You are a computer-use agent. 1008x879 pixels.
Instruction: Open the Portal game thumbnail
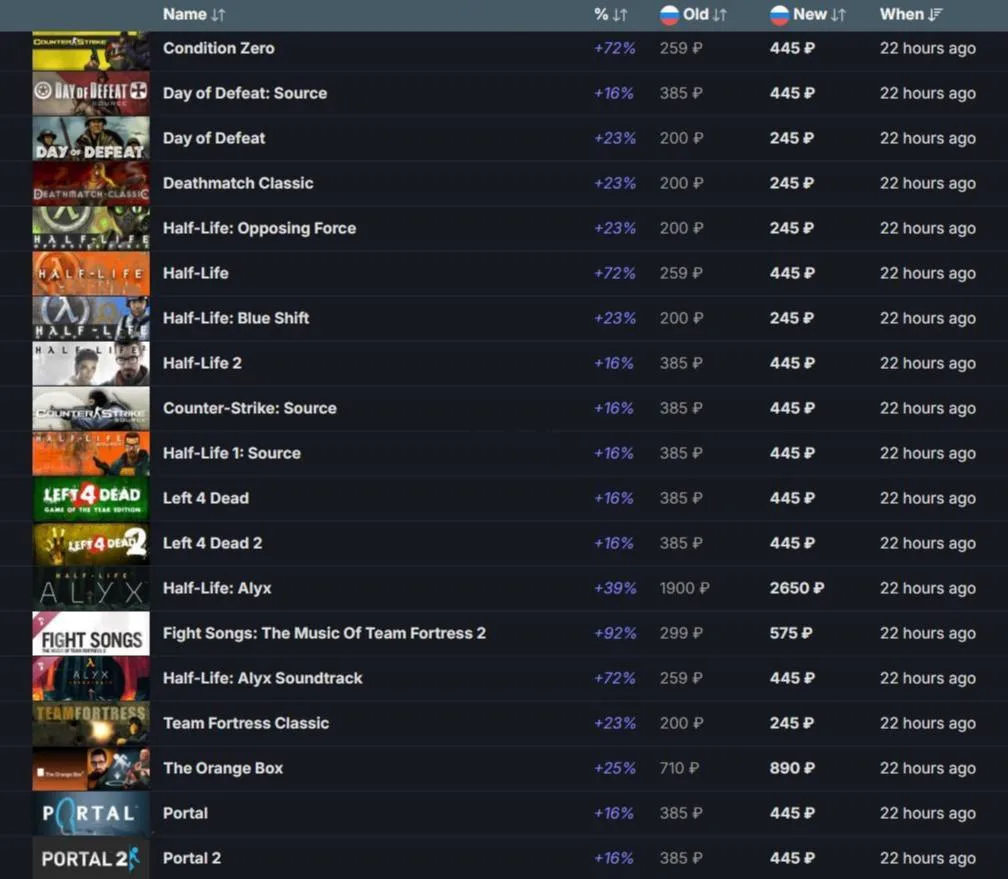click(91, 813)
